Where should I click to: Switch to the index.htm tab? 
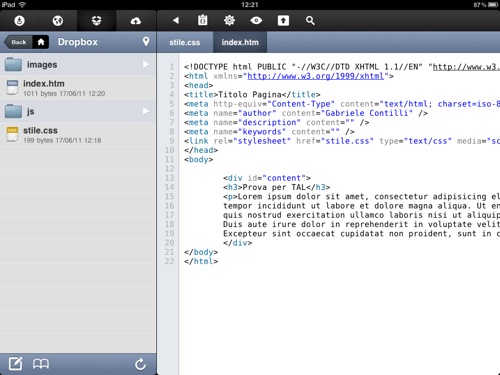tap(240, 42)
